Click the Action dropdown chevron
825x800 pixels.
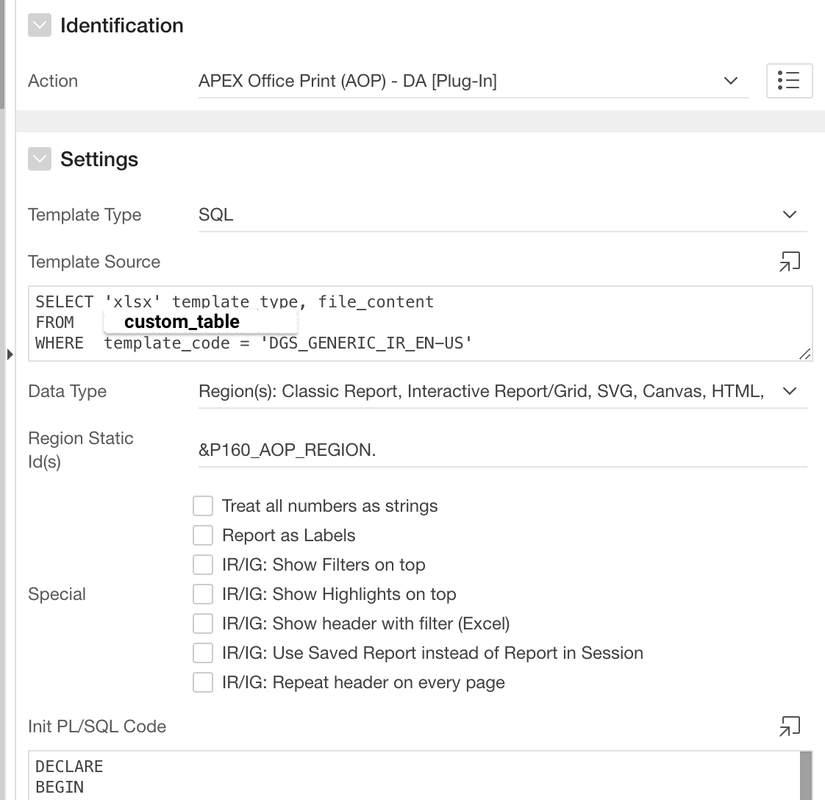732,81
